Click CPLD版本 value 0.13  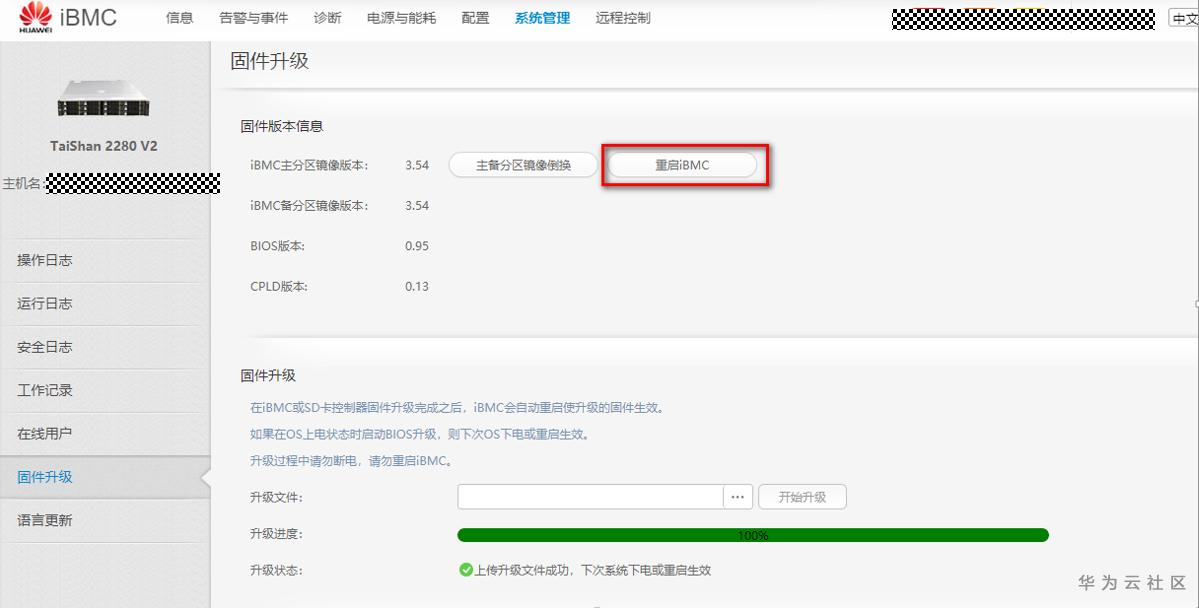tap(417, 287)
